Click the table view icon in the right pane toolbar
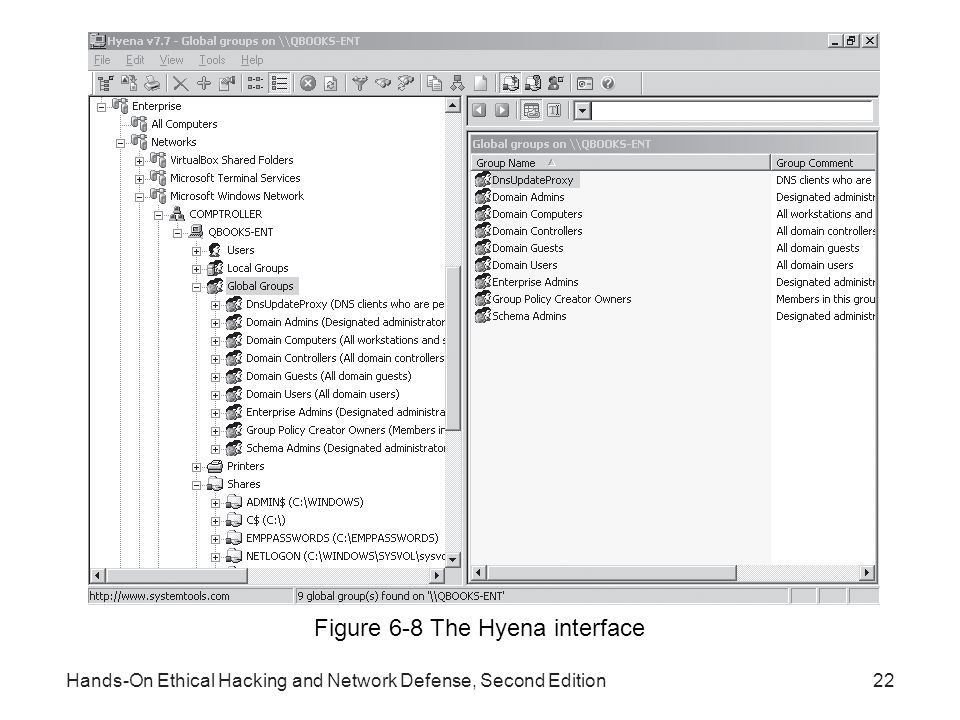The width and height of the screenshot is (960, 720). [531, 110]
